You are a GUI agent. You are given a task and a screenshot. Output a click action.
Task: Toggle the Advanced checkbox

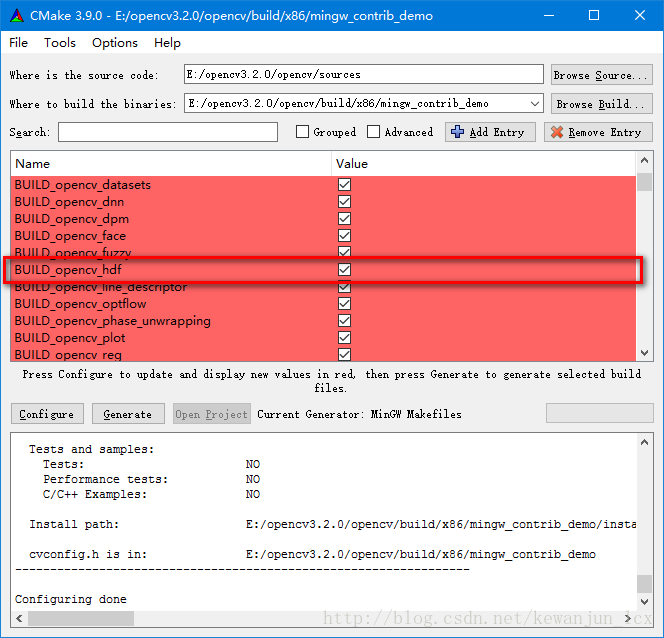[x=374, y=132]
